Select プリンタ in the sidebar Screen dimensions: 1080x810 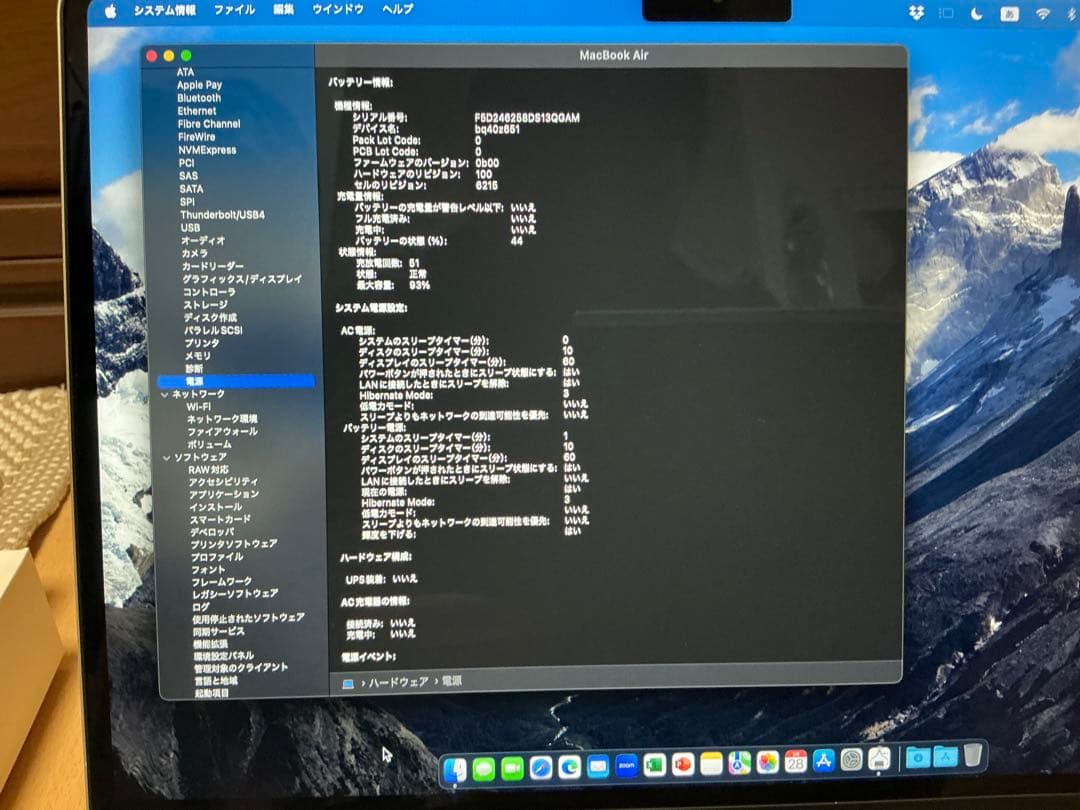coord(201,343)
